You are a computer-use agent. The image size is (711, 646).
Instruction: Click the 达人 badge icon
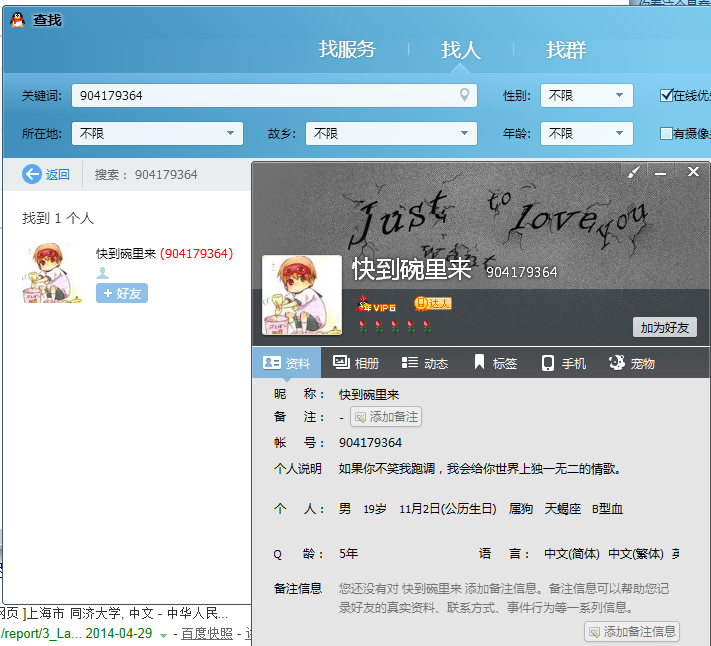tap(433, 303)
